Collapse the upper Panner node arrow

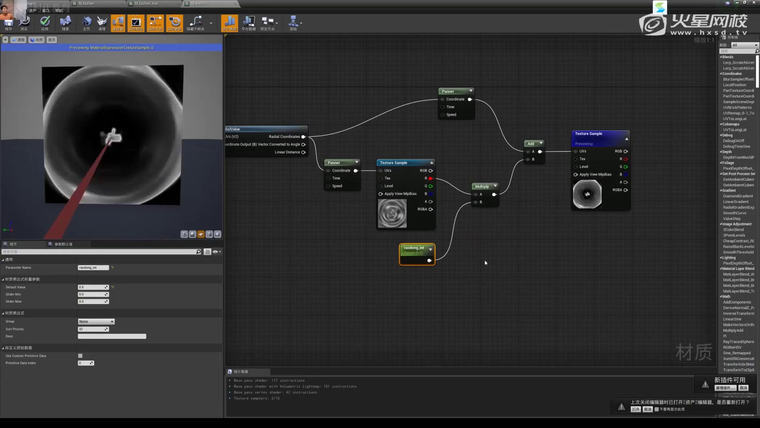(470, 91)
